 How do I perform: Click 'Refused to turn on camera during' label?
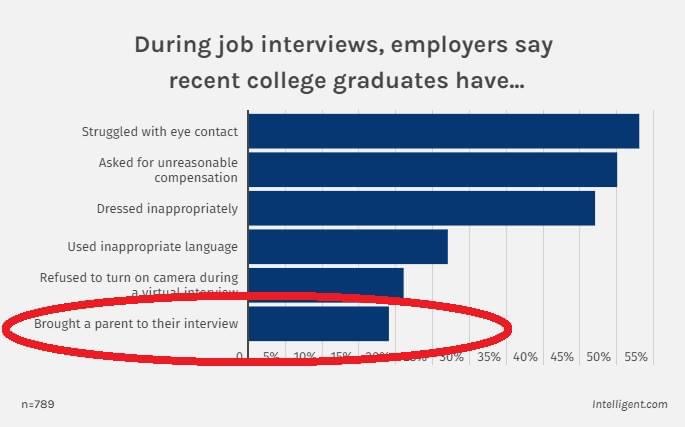139,278
